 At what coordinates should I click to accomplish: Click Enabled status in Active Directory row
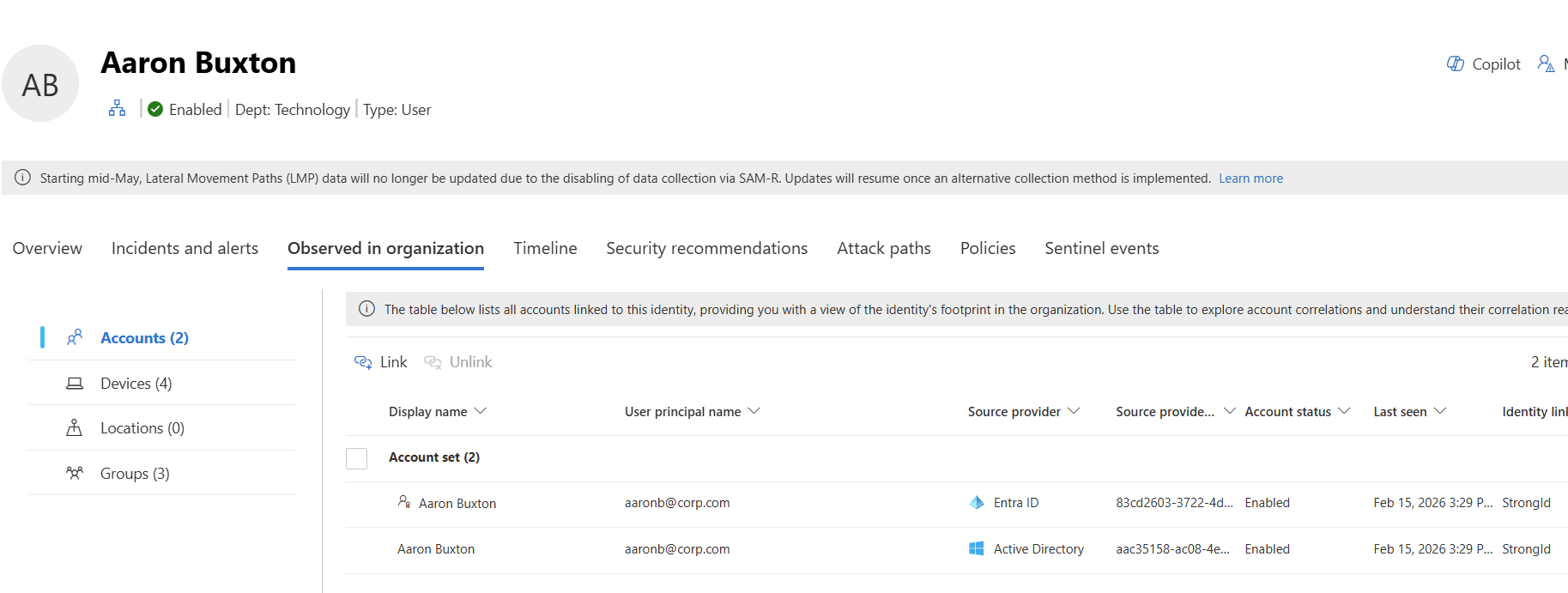(x=1267, y=549)
